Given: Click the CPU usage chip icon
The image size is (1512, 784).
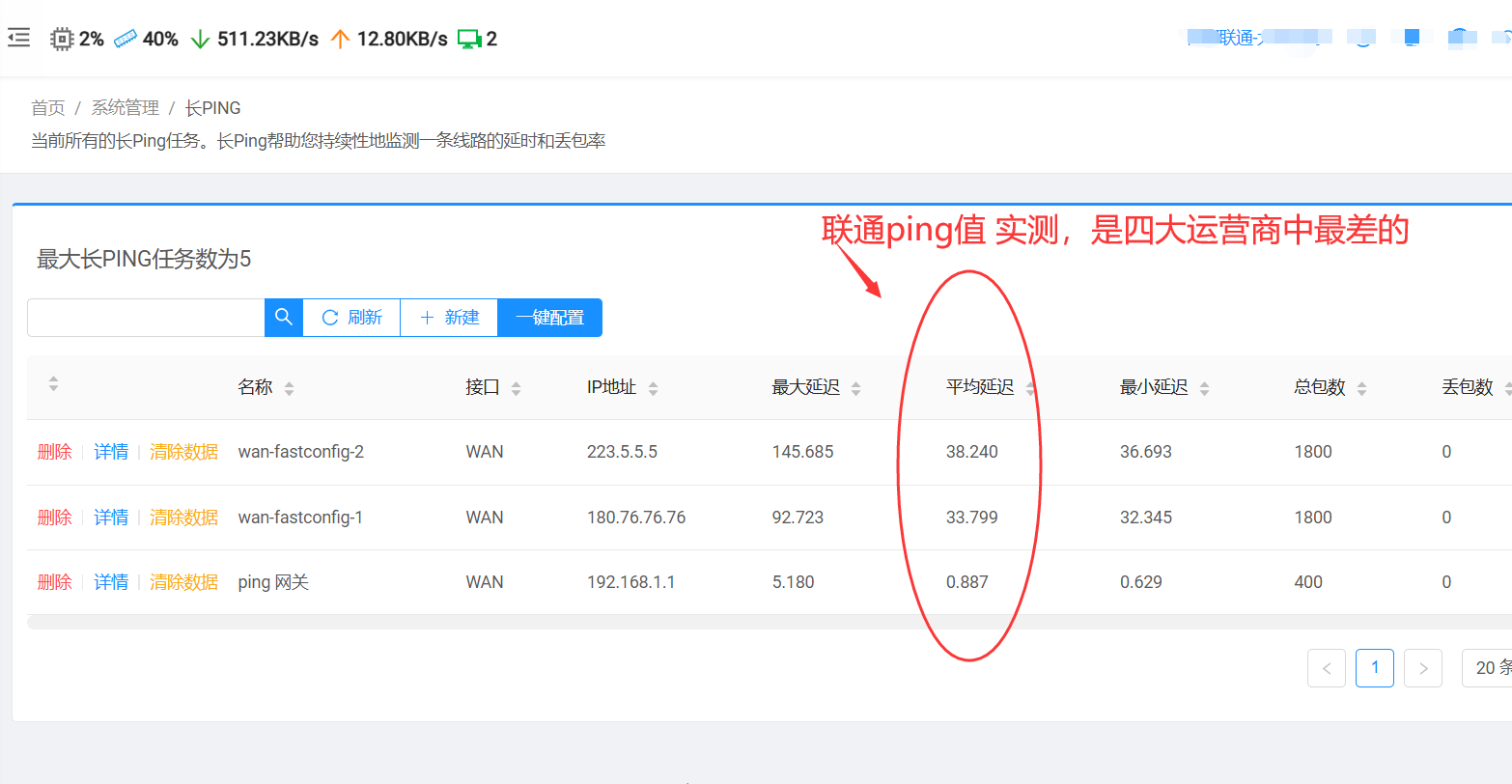Looking at the screenshot, I should 62,39.
